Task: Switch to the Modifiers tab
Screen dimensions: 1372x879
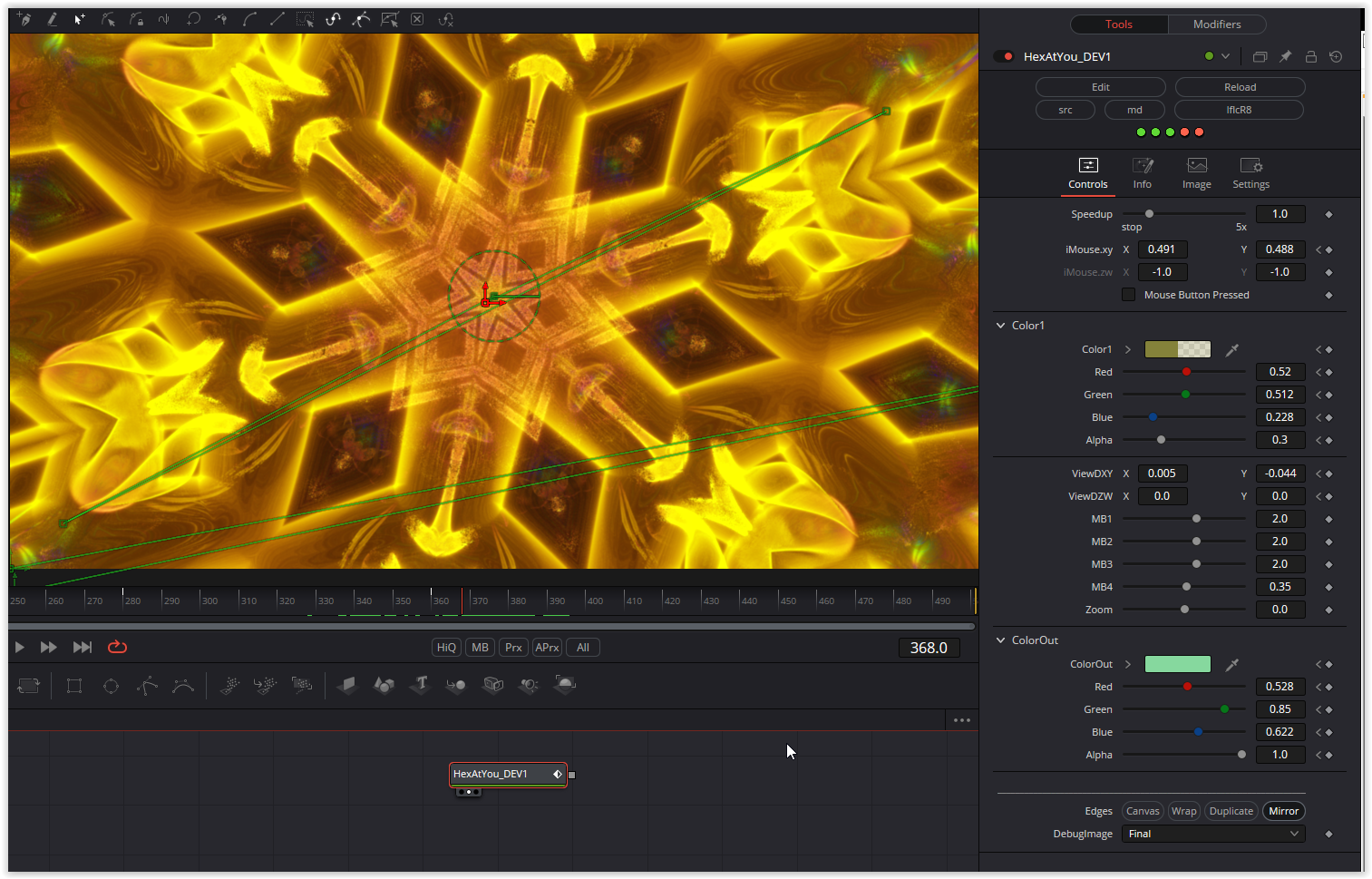Action: tap(1217, 24)
